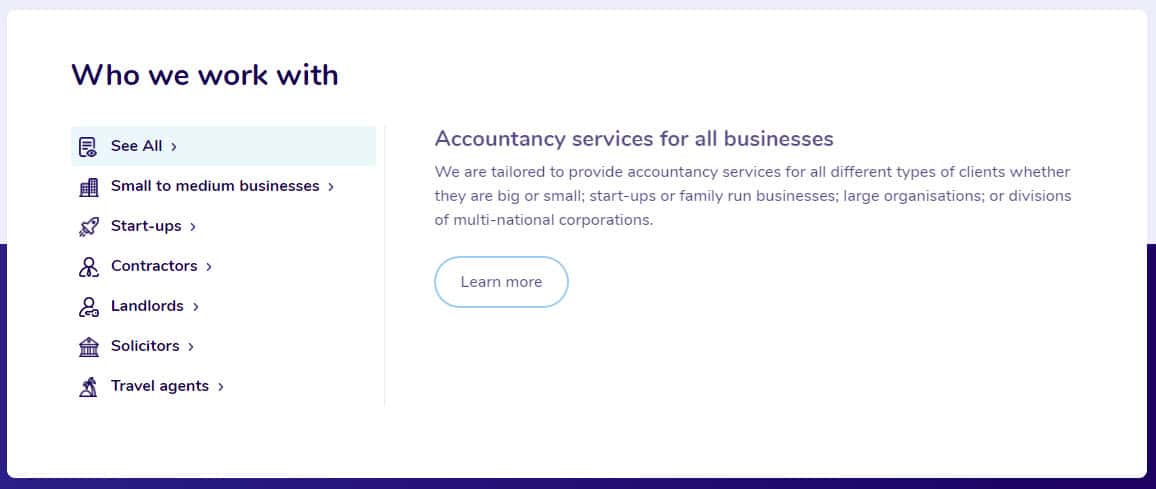This screenshot has width=1156, height=489.
Task: Click the arrow next to Start-ups
Action: [193, 226]
